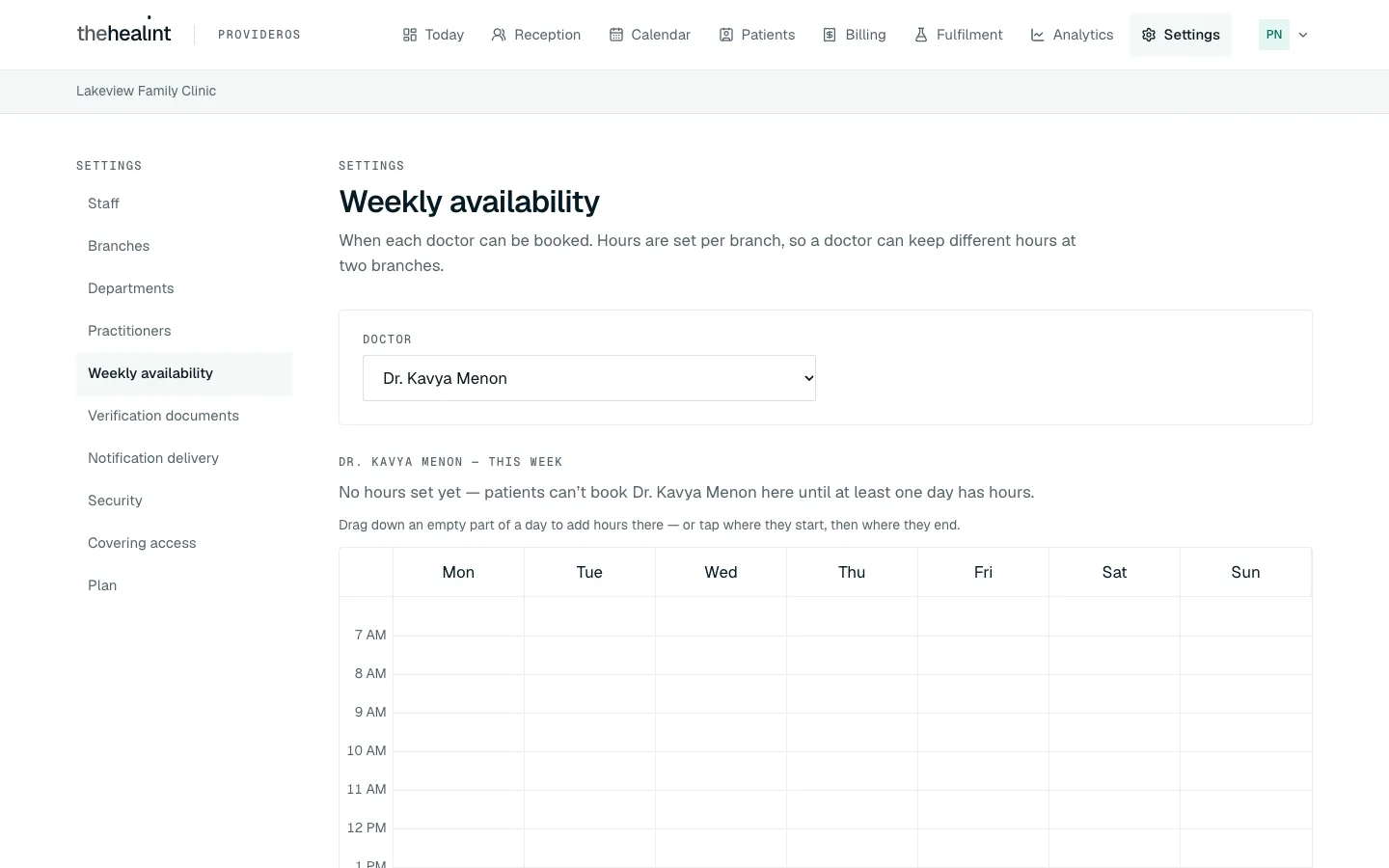Click the Fulfilment flask icon
Image resolution: width=1389 pixels, height=868 pixels.
921,35
